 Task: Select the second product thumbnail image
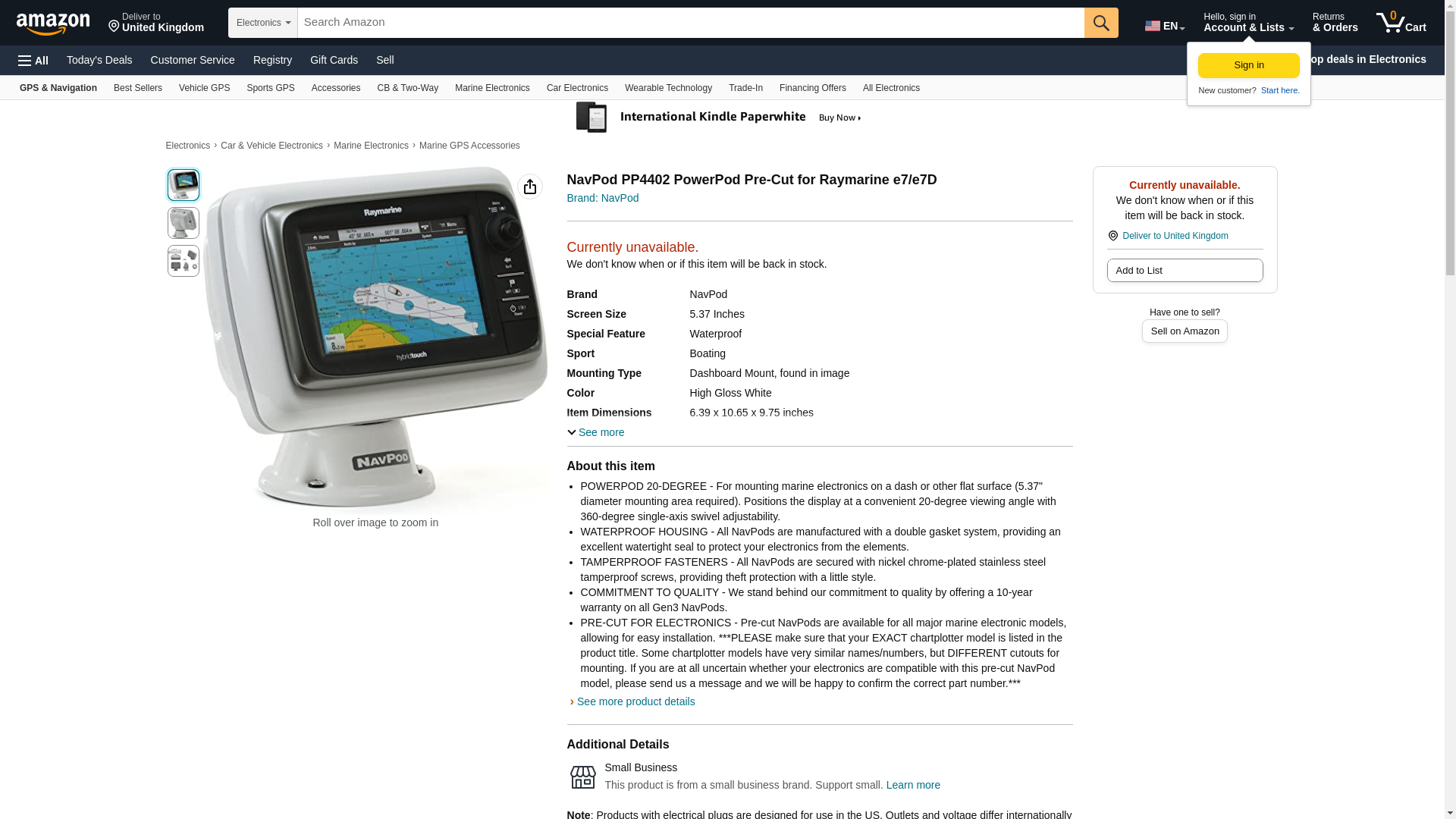point(184,223)
